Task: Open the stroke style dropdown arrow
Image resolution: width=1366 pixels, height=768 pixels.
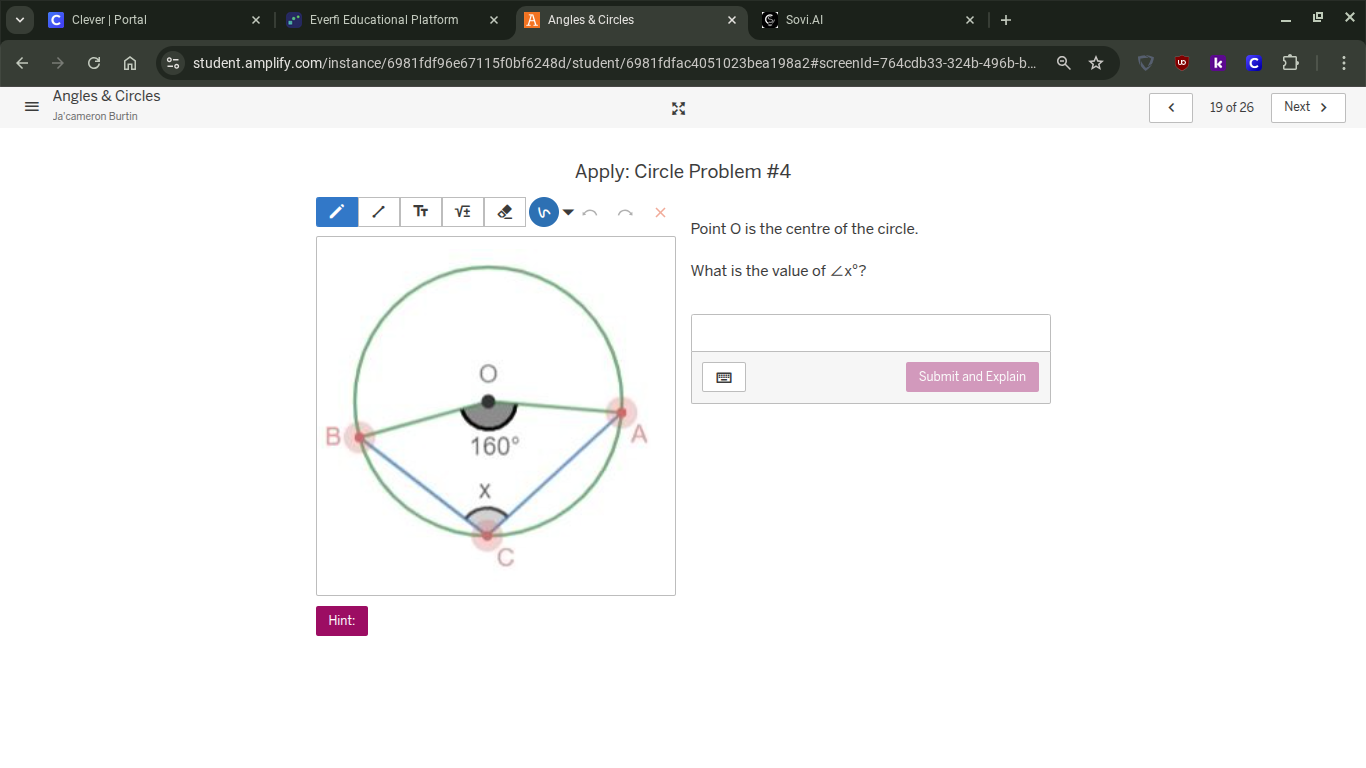Action: pyautogui.click(x=568, y=212)
